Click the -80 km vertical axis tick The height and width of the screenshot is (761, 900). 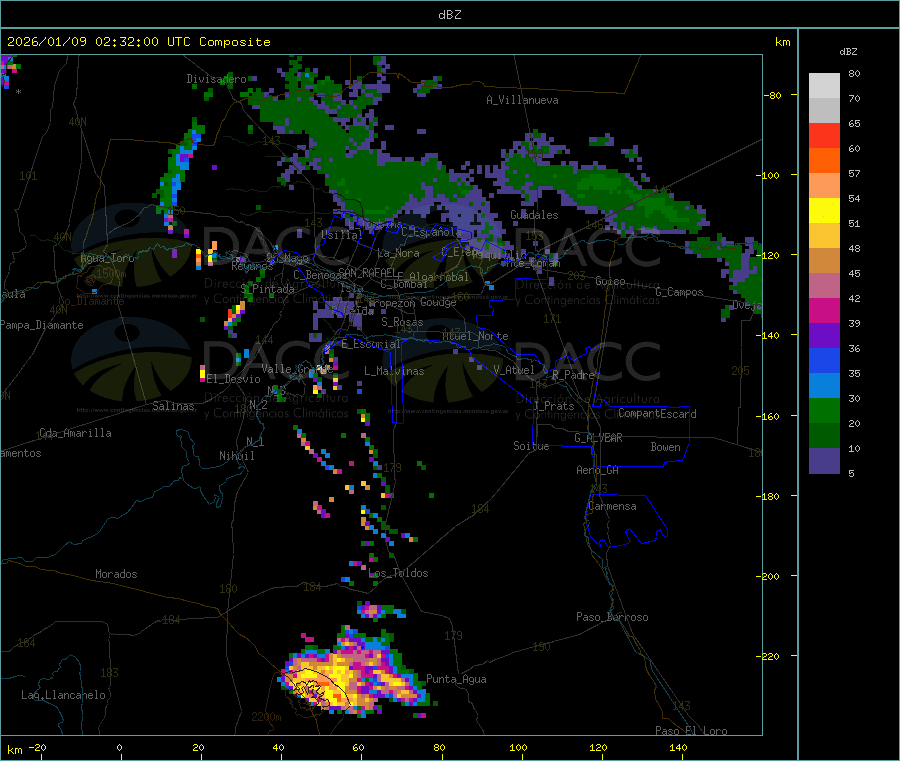click(773, 95)
